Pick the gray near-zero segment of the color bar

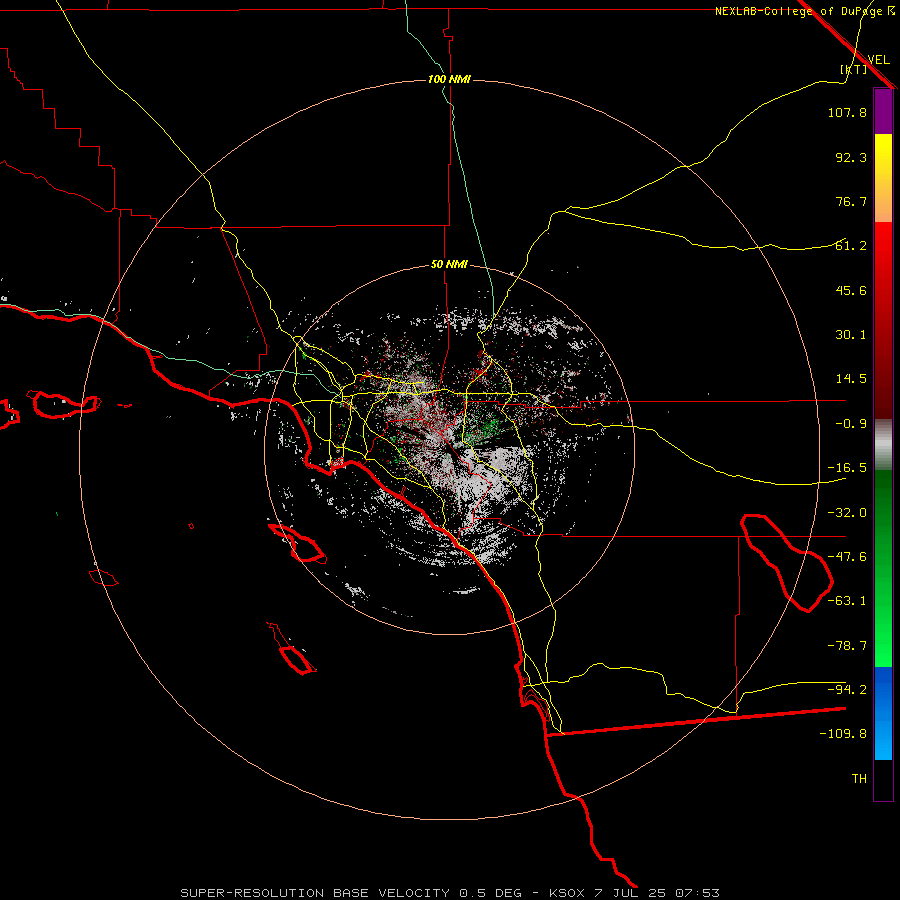click(x=883, y=444)
